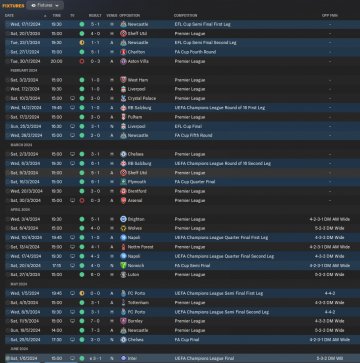The height and width of the screenshot is (363, 360).
Task: Click the West Ham club crest
Action: pyautogui.click(x=123, y=80)
